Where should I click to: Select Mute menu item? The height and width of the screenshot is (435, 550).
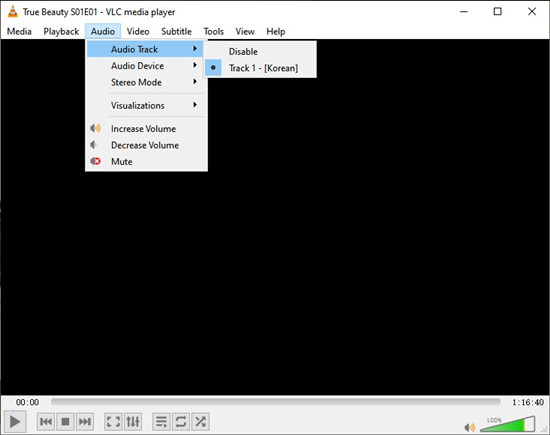pos(145,161)
